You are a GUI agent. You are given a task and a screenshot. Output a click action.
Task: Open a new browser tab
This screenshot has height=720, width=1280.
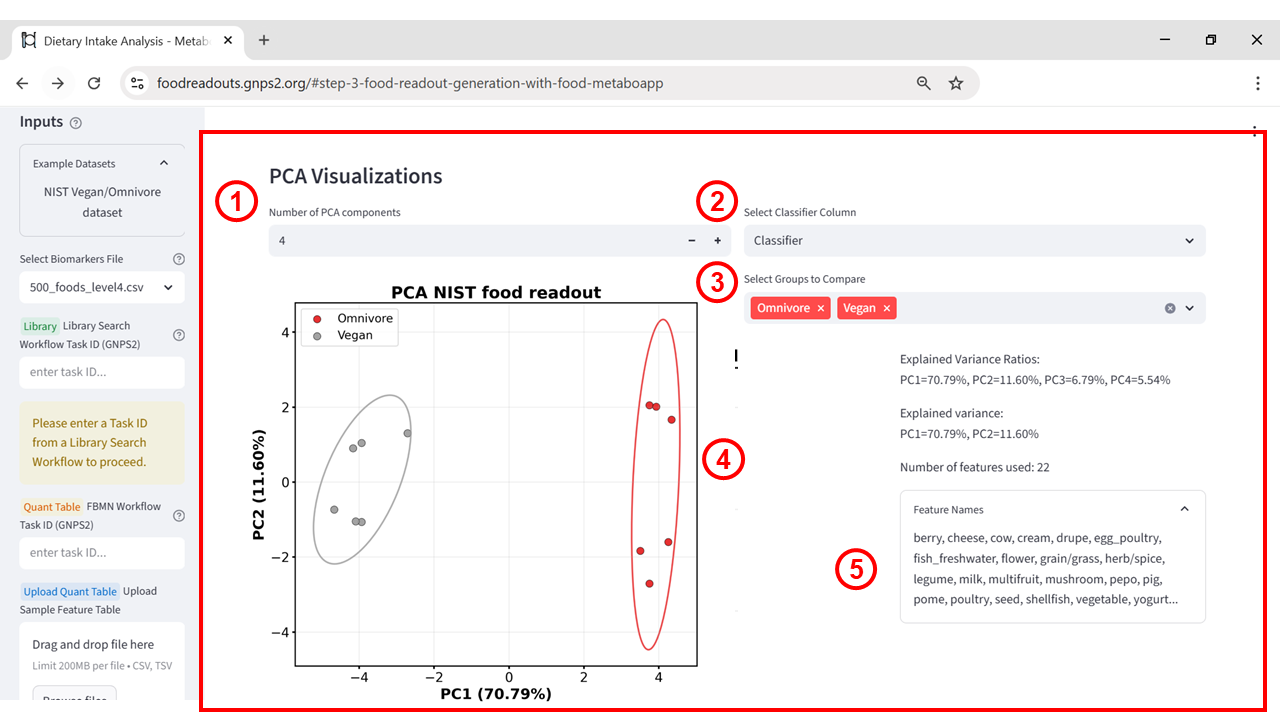[264, 40]
